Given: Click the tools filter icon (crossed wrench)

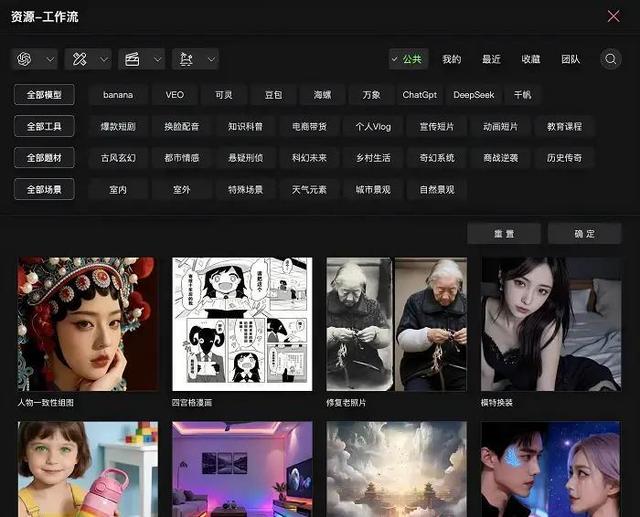Looking at the screenshot, I should (78, 60).
